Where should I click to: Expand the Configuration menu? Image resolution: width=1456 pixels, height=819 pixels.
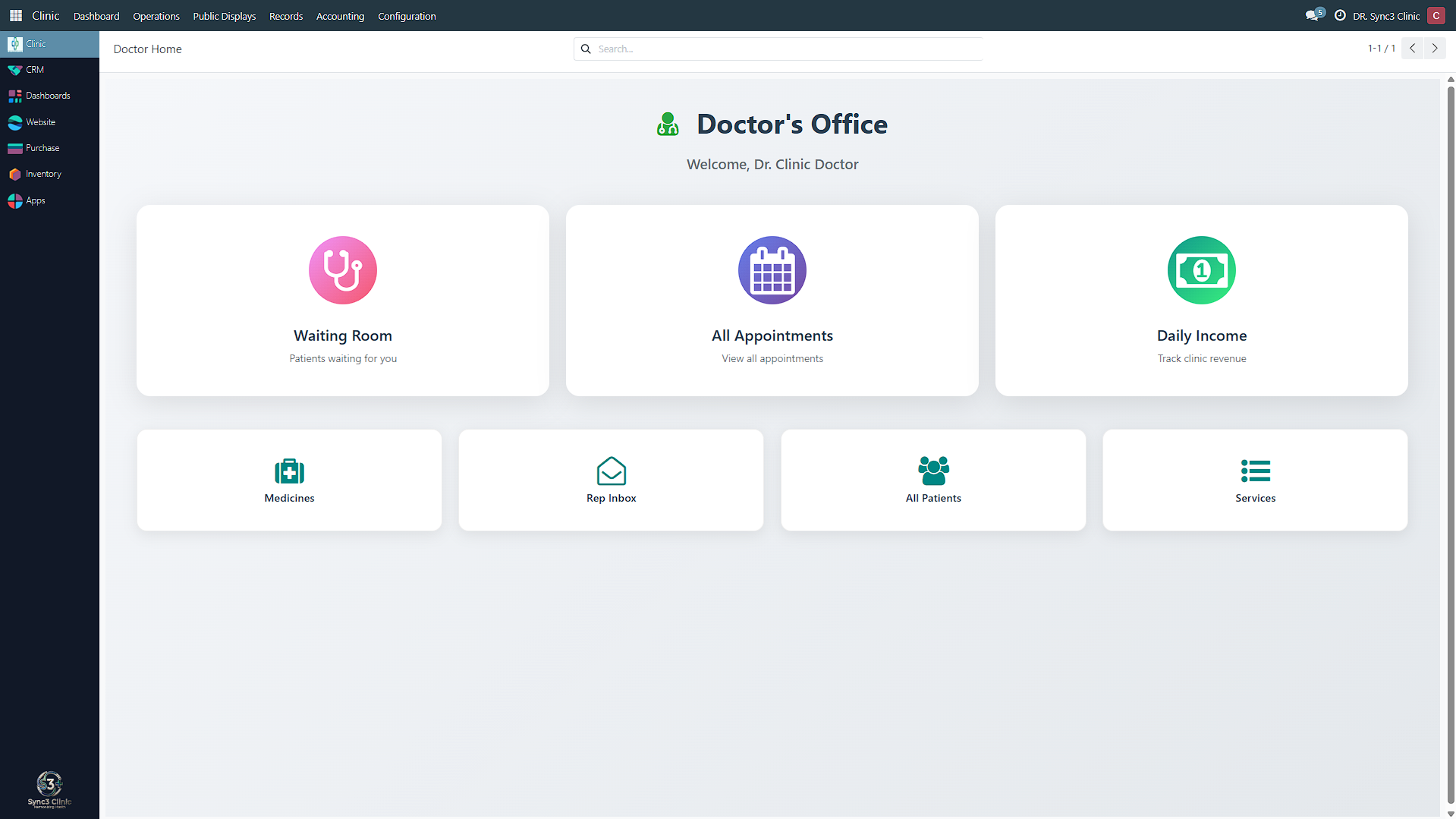click(407, 16)
